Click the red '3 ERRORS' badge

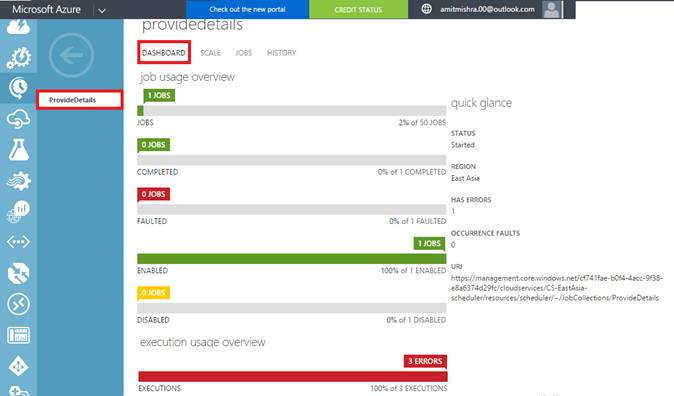click(x=425, y=361)
